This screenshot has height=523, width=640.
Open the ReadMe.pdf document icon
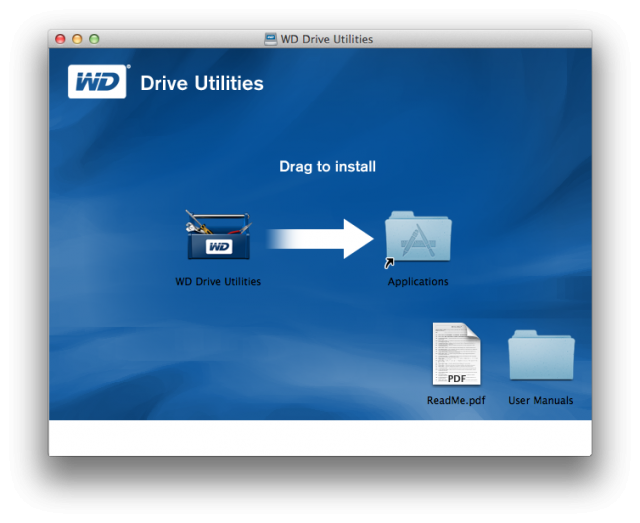click(x=456, y=354)
